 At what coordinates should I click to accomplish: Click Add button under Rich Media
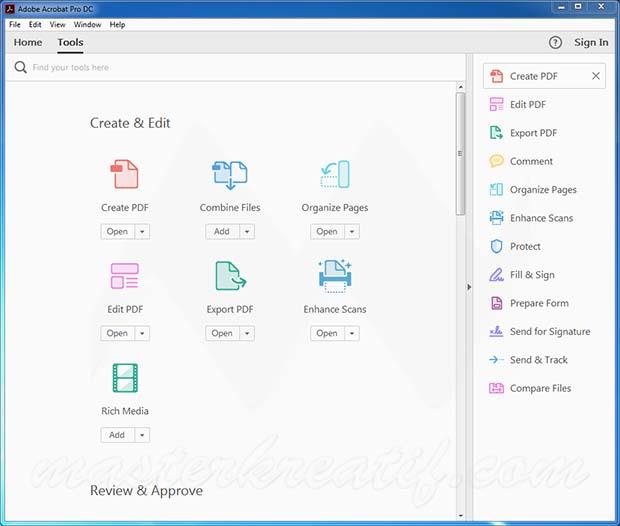(x=118, y=435)
